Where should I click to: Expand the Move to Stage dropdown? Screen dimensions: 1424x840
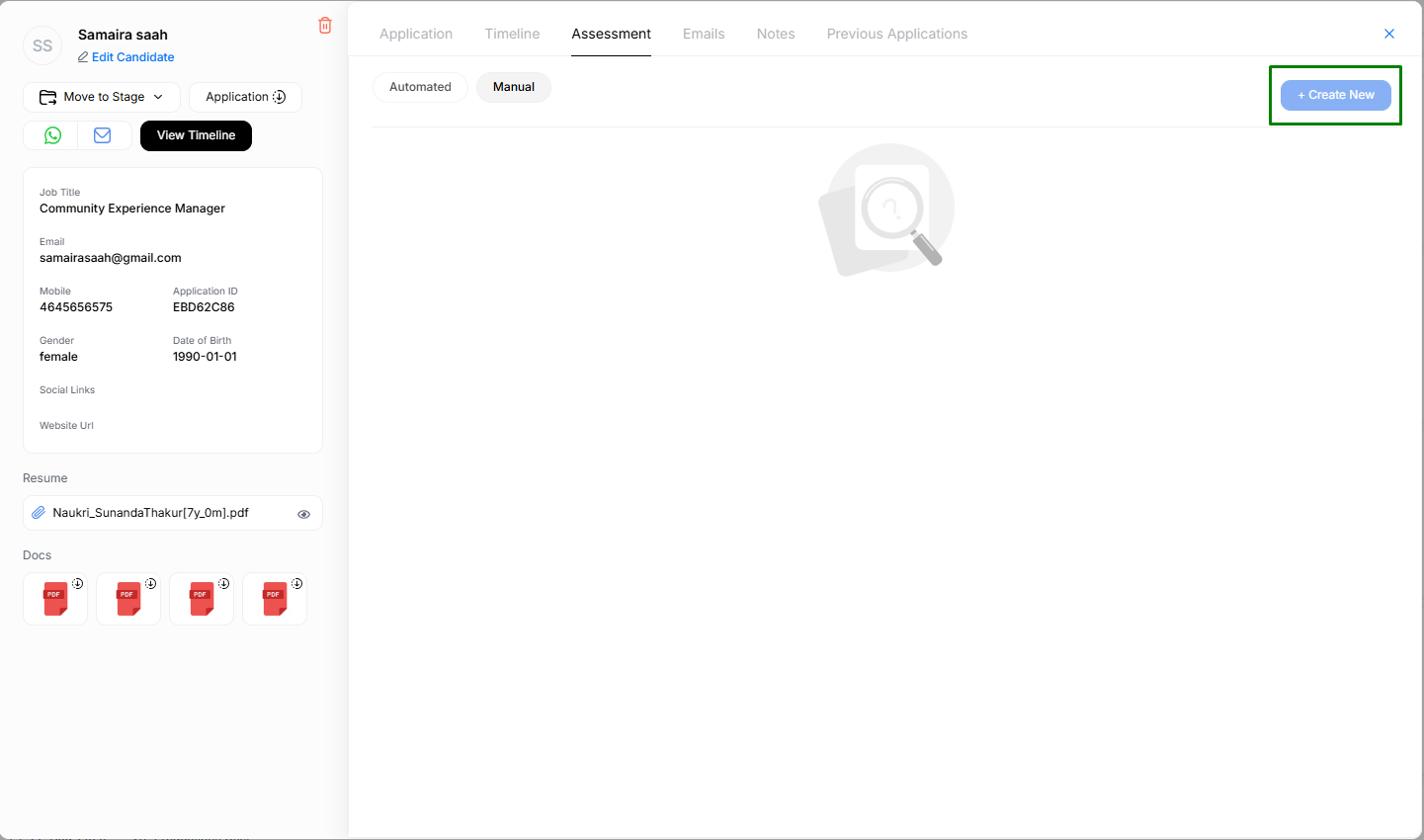(x=102, y=97)
